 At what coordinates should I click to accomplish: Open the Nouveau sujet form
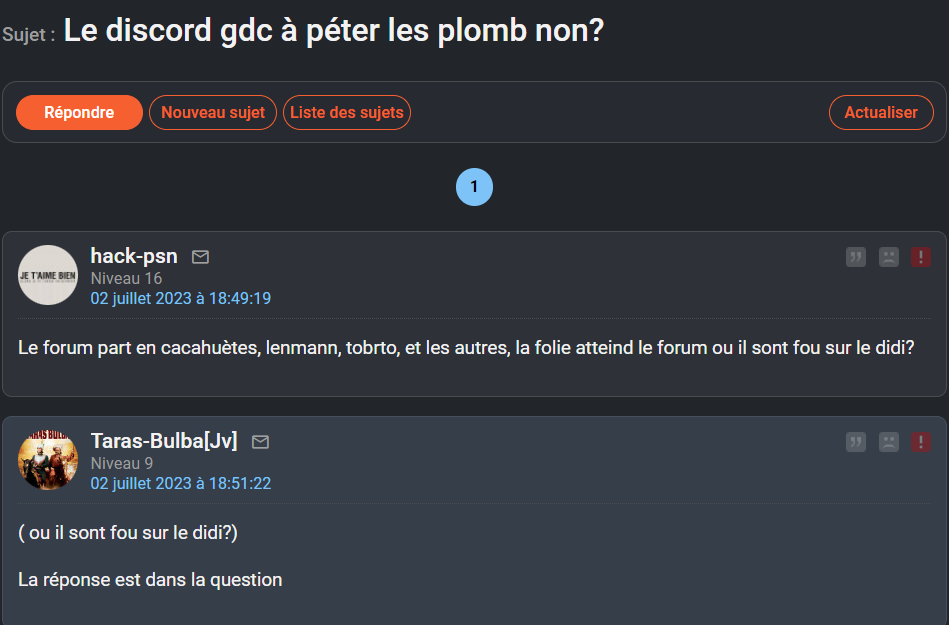click(x=213, y=113)
